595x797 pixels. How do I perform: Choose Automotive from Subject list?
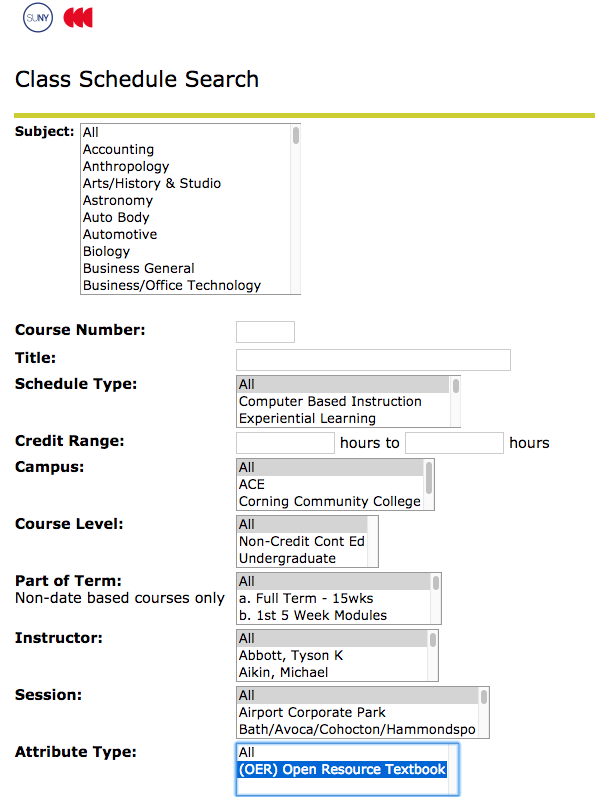(186, 234)
